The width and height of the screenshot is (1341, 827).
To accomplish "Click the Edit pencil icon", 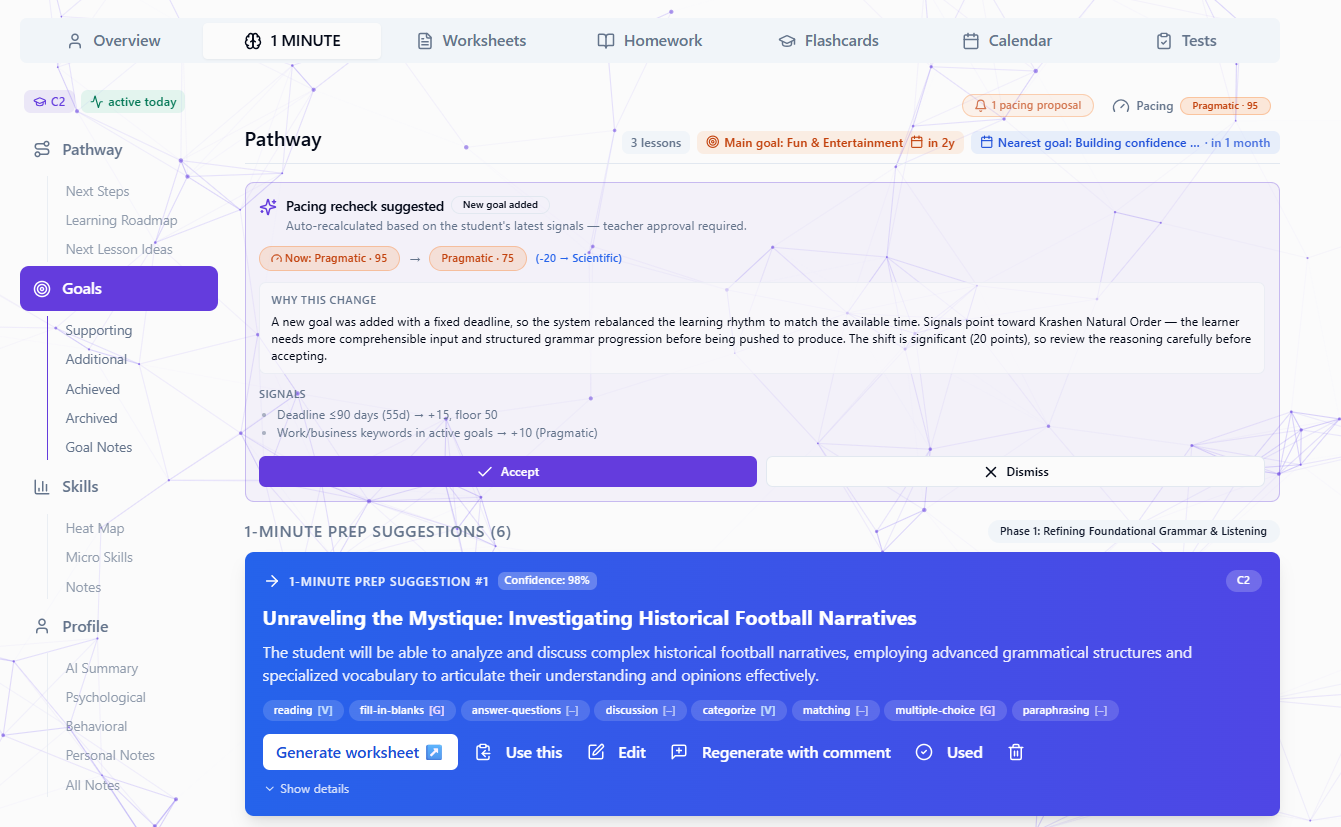I will click(x=596, y=752).
